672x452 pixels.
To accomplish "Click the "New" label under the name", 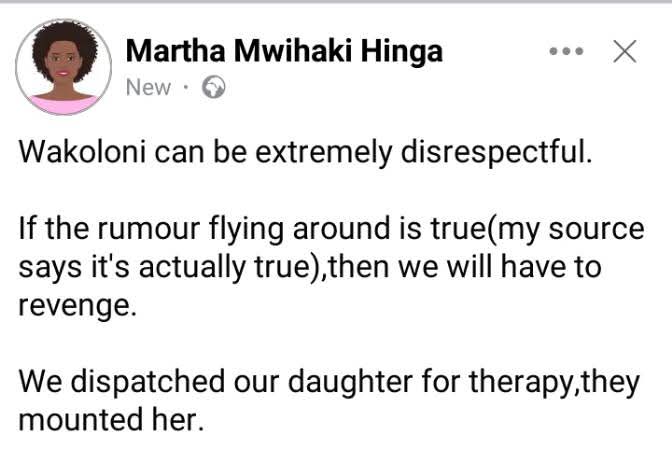I will coord(148,88).
